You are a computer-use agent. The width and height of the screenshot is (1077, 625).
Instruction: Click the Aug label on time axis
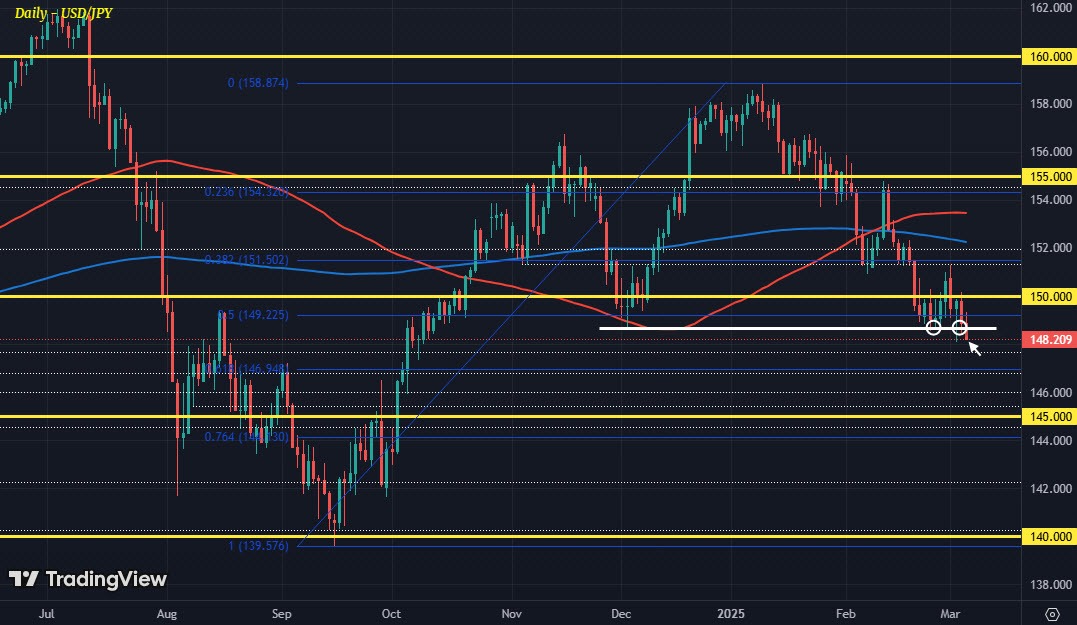tap(167, 613)
